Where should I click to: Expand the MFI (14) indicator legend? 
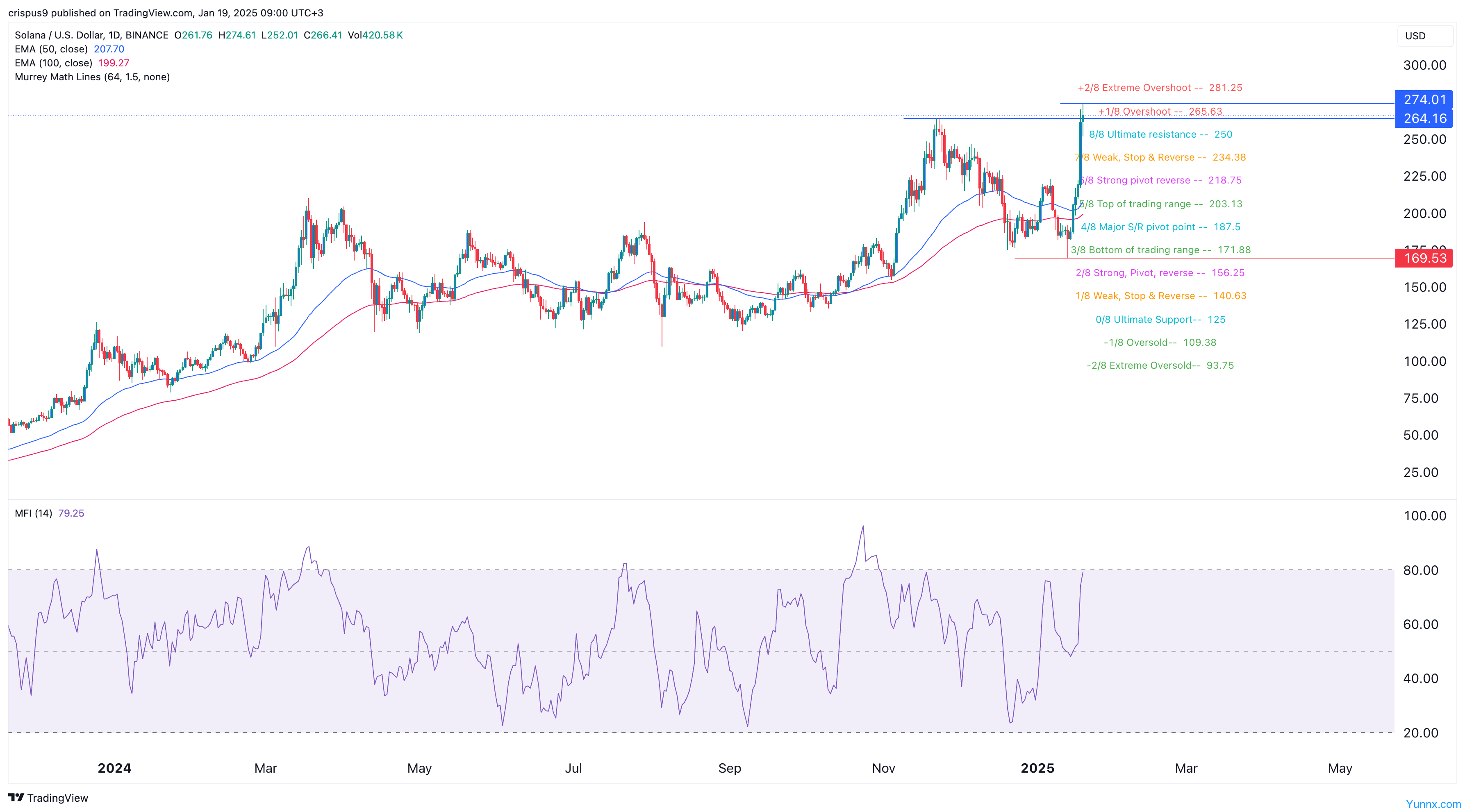pyautogui.click(x=34, y=513)
